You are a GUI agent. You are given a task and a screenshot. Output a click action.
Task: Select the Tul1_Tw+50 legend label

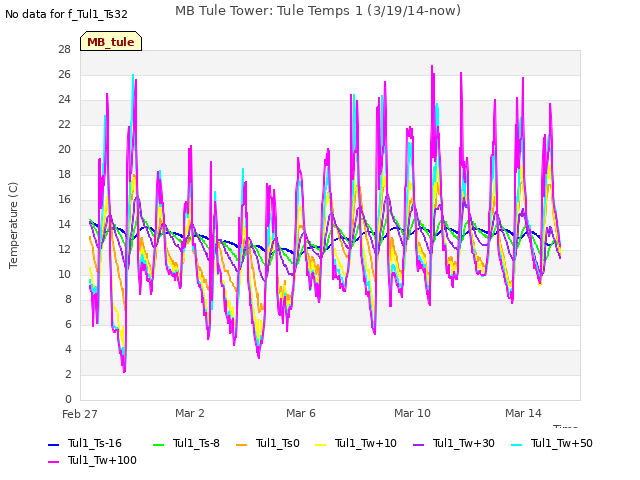coord(562,444)
